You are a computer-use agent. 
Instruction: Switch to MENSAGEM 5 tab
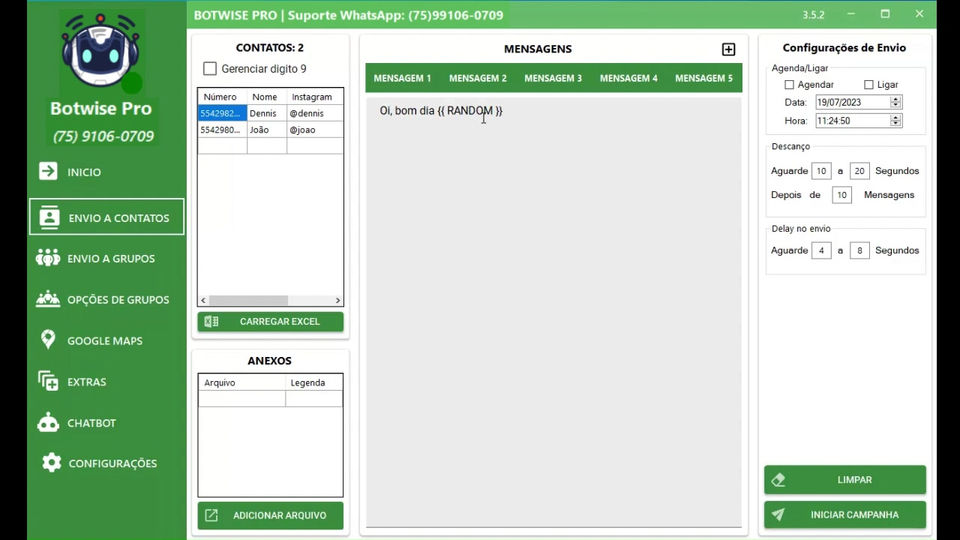click(703, 78)
